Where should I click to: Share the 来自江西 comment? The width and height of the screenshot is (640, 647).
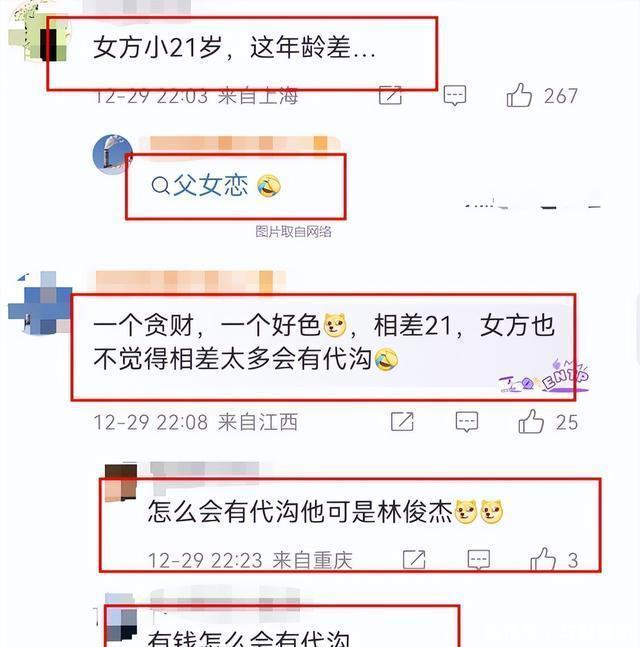coord(402,422)
